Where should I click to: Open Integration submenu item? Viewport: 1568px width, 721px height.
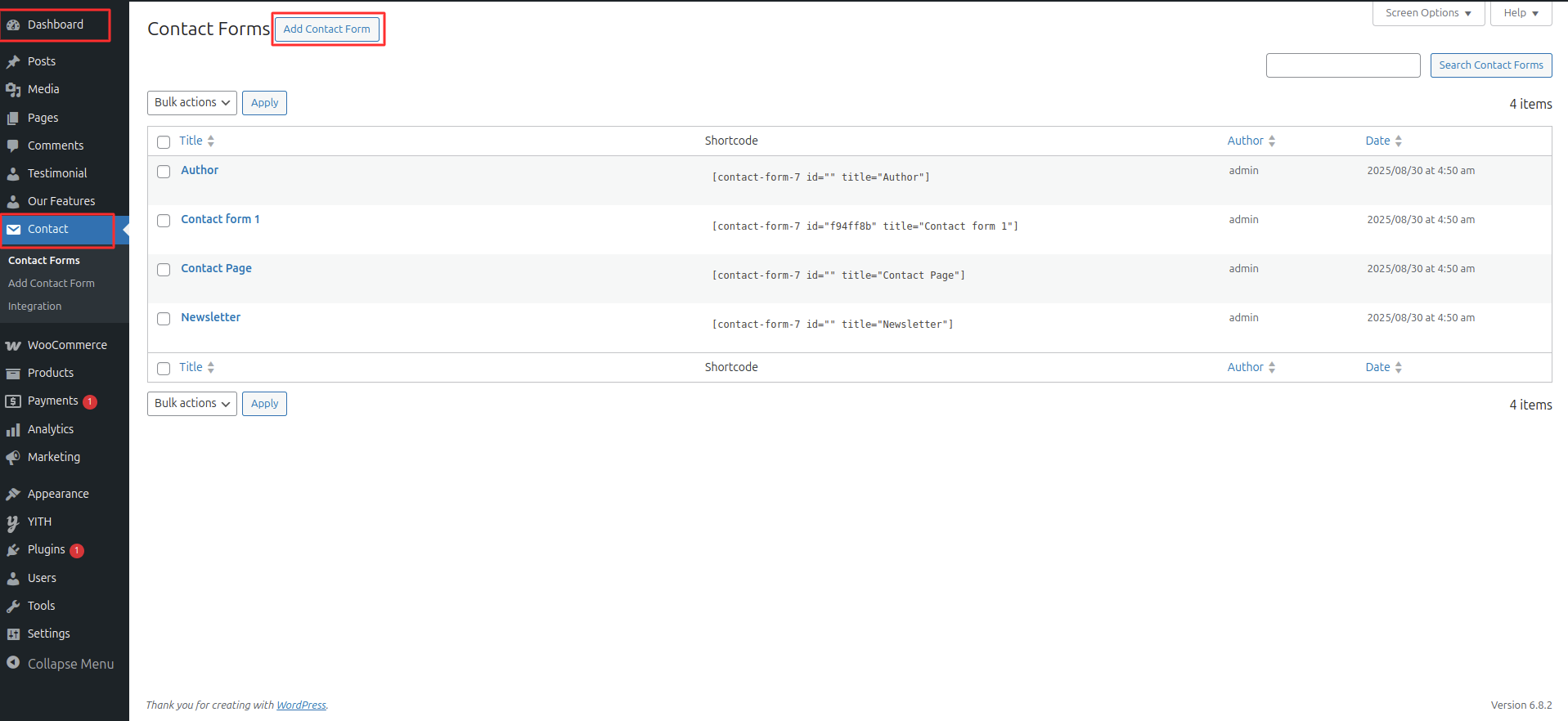pyautogui.click(x=35, y=306)
